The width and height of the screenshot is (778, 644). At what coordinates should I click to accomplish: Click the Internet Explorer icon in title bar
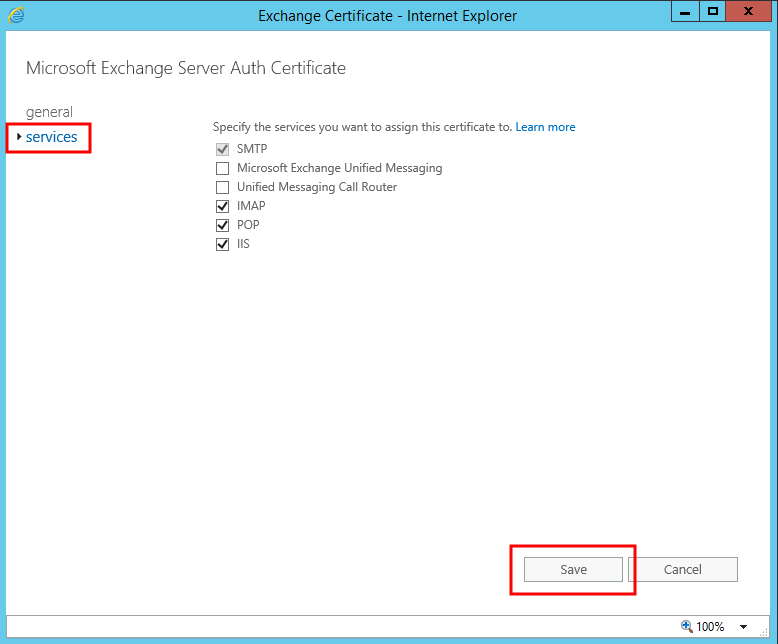pyautogui.click(x=15, y=15)
